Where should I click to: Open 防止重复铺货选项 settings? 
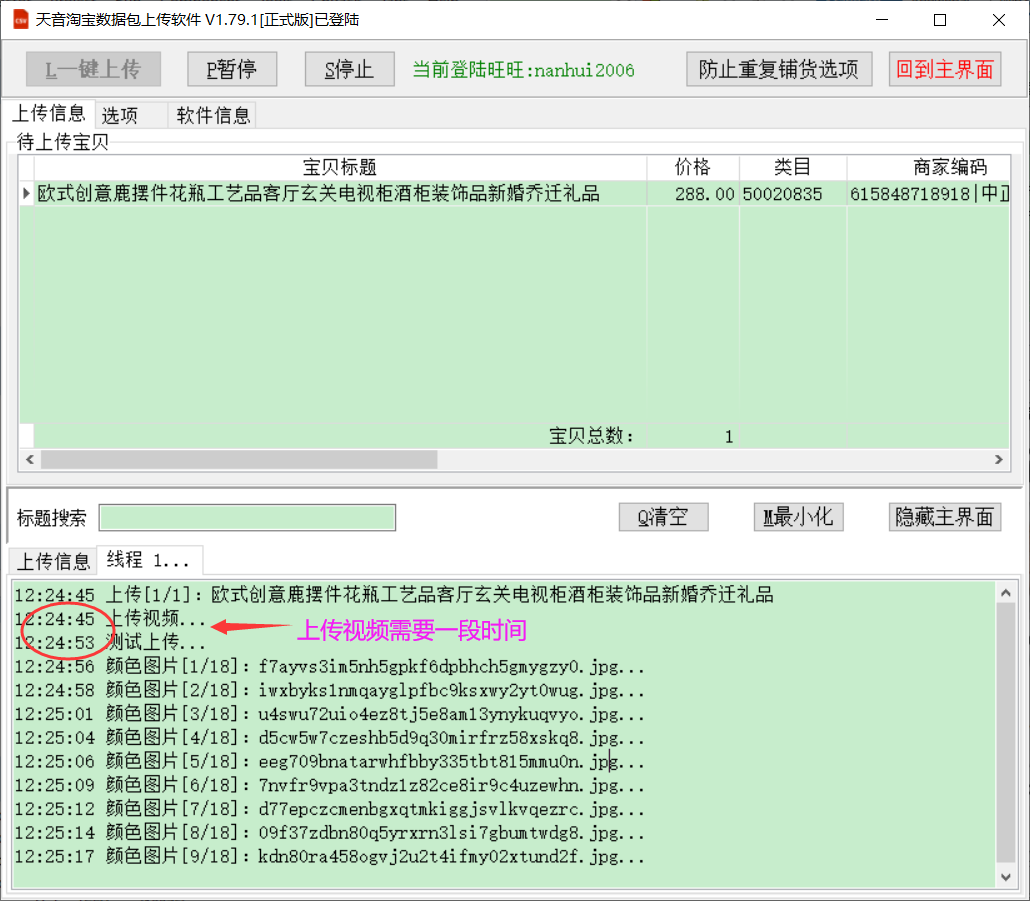[779, 69]
